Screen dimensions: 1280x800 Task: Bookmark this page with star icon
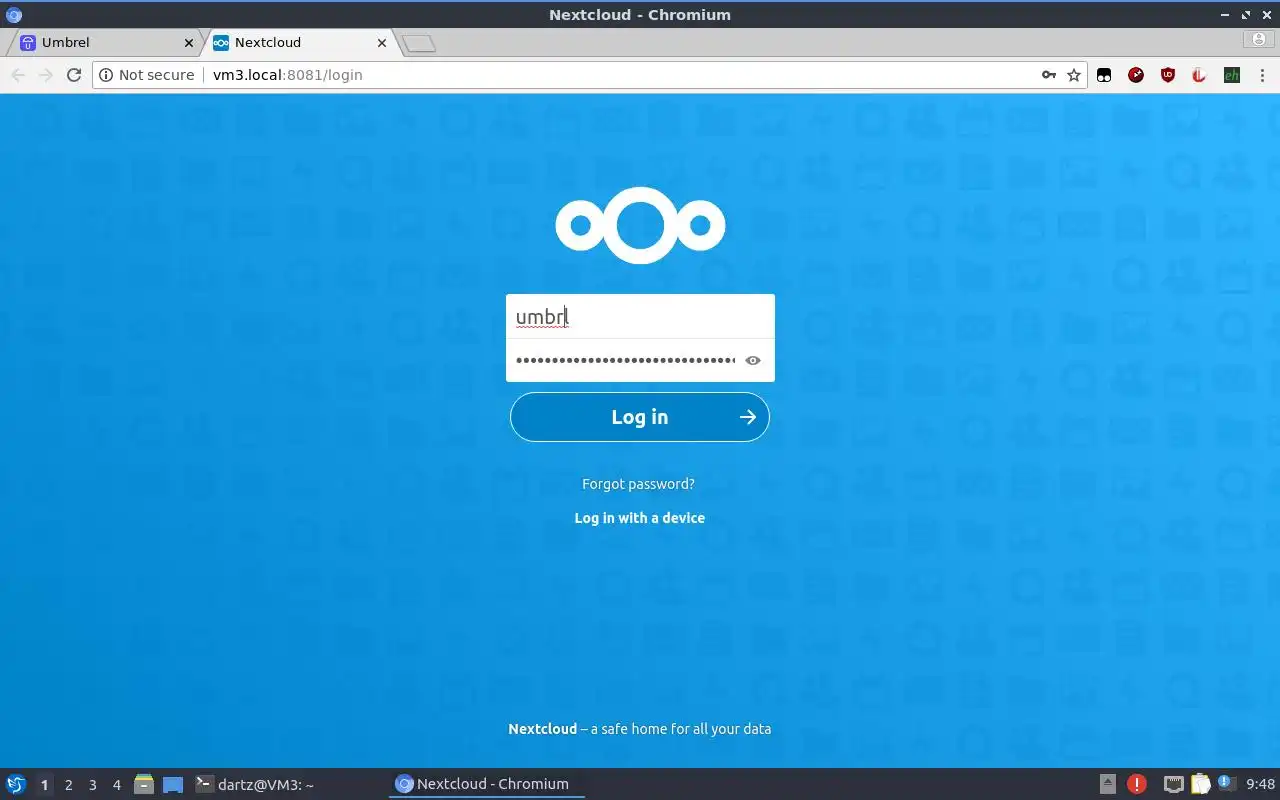1074,75
